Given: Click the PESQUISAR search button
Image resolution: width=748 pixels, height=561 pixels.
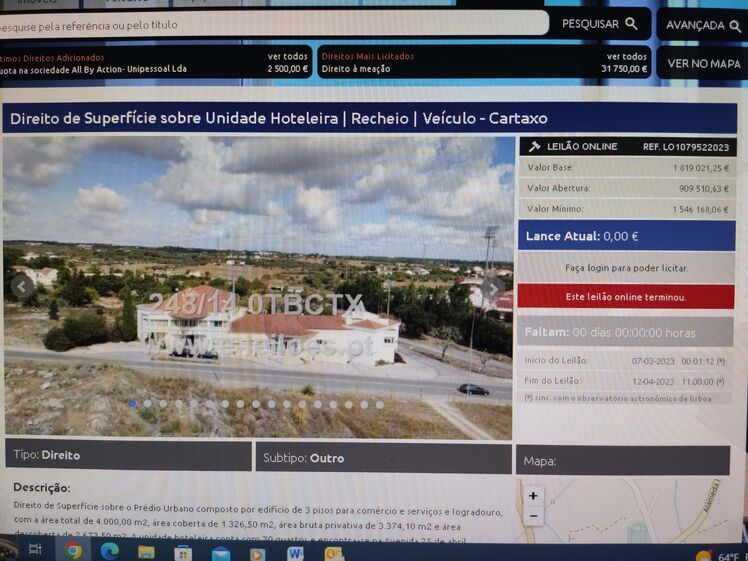Looking at the screenshot, I should (x=600, y=24).
